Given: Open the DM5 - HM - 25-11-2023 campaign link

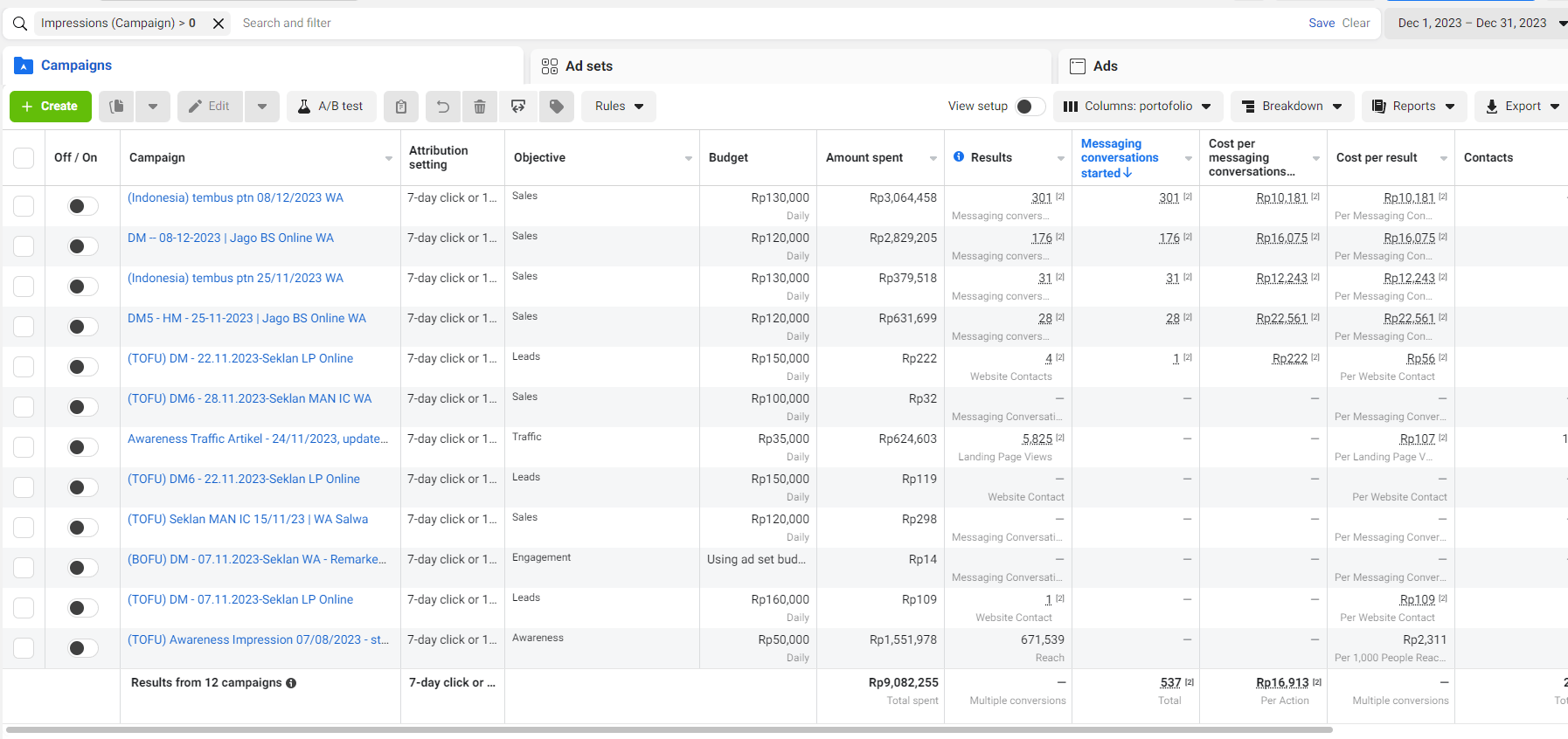Looking at the screenshot, I should click(246, 319).
